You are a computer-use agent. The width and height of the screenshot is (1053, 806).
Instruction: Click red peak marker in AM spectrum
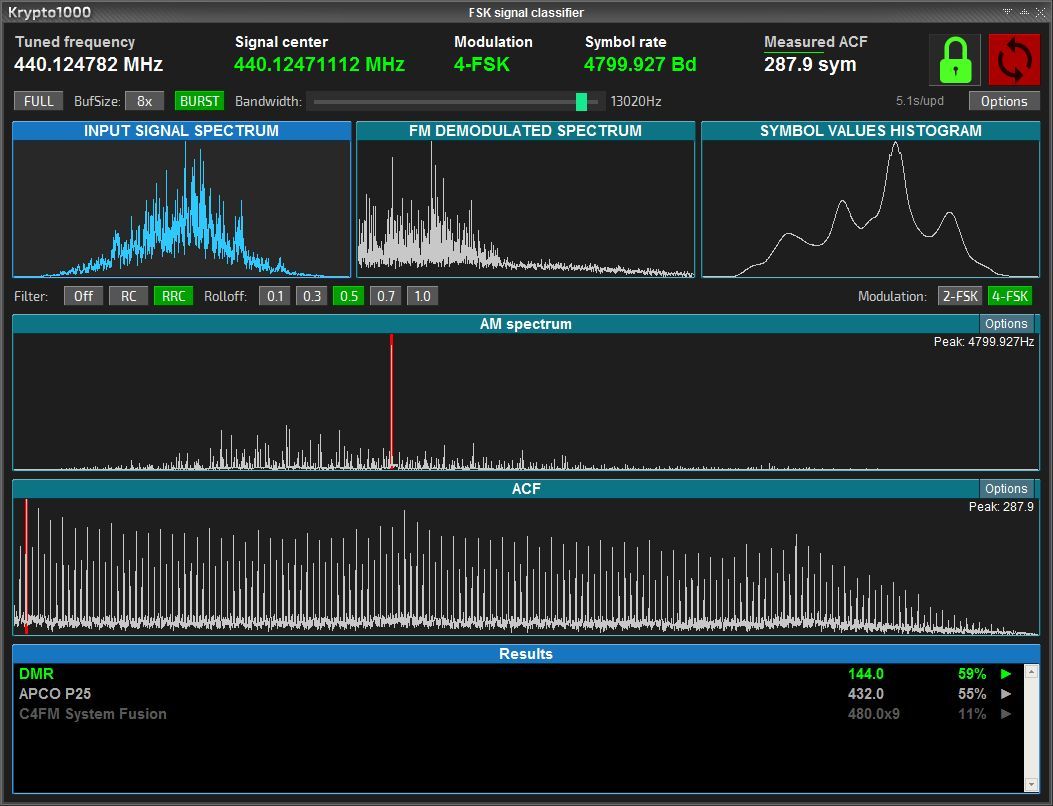[x=392, y=401]
